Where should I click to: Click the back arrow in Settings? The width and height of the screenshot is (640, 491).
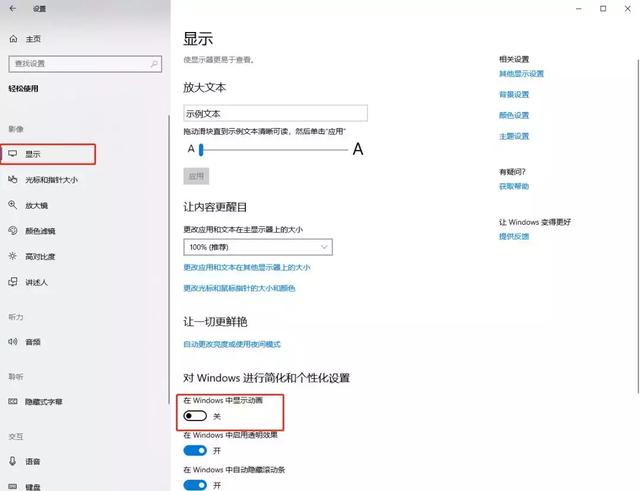pyautogui.click(x=13, y=9)
